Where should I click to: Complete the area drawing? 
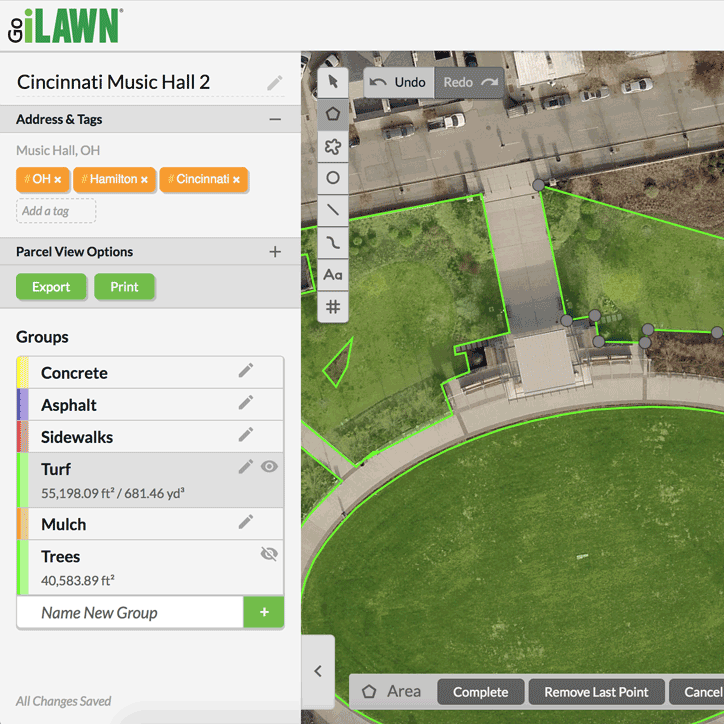coord(481,692)
